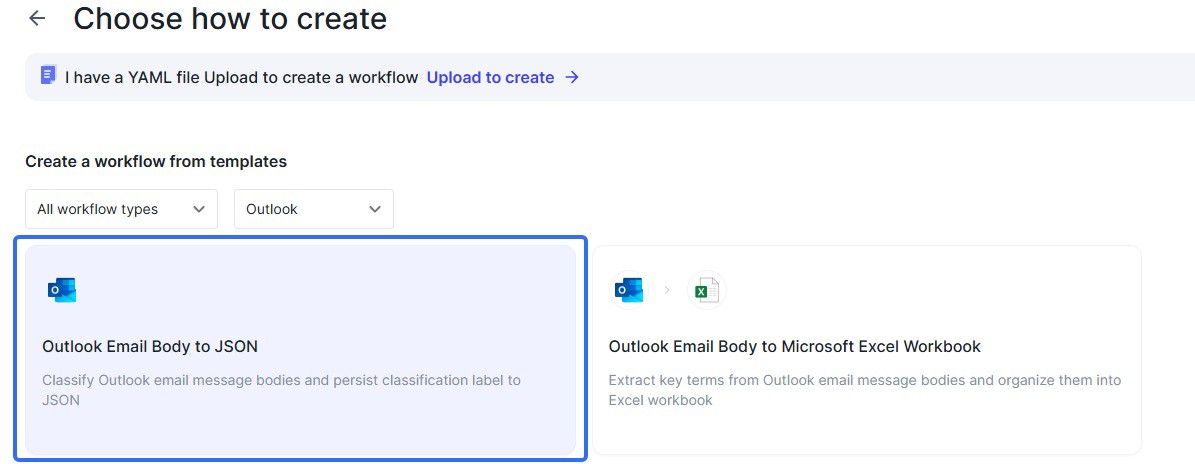Go back using the left arrow
Screen dimensions: 1195x464
click(x=37, y=19)
